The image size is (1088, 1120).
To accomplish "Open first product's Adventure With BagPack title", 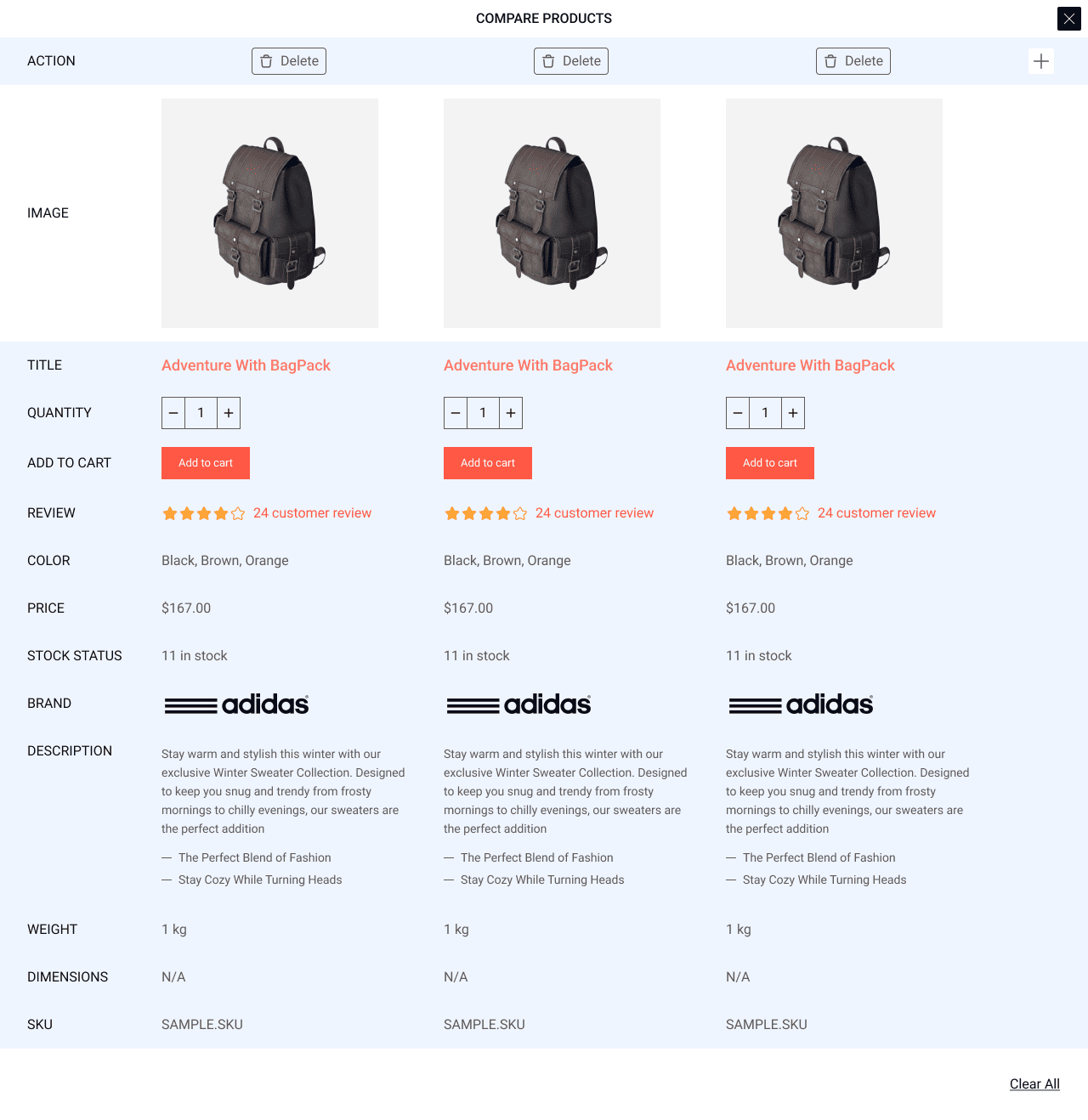I will 246,365.
